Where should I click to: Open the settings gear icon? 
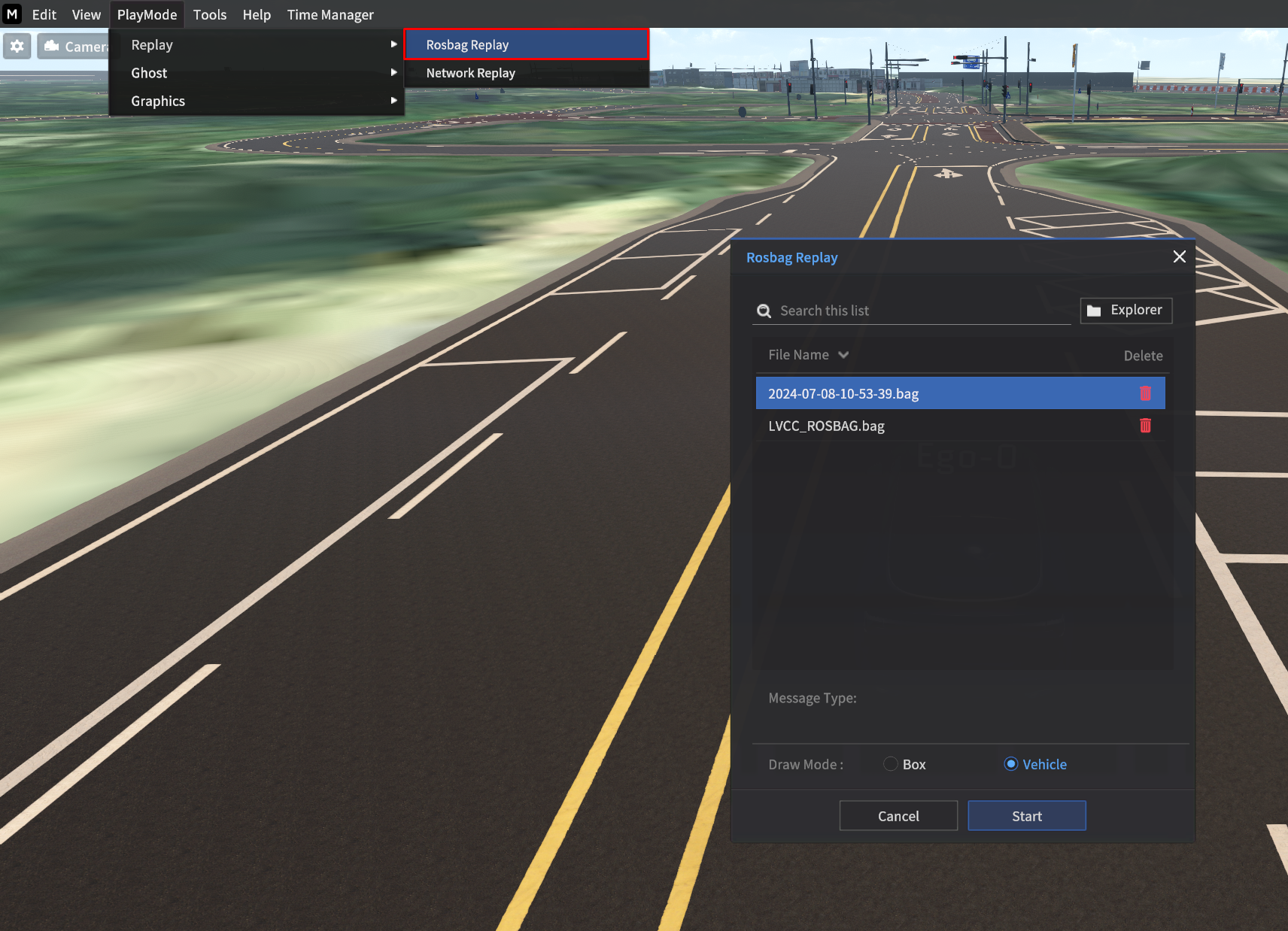click(x=17, y=46)
